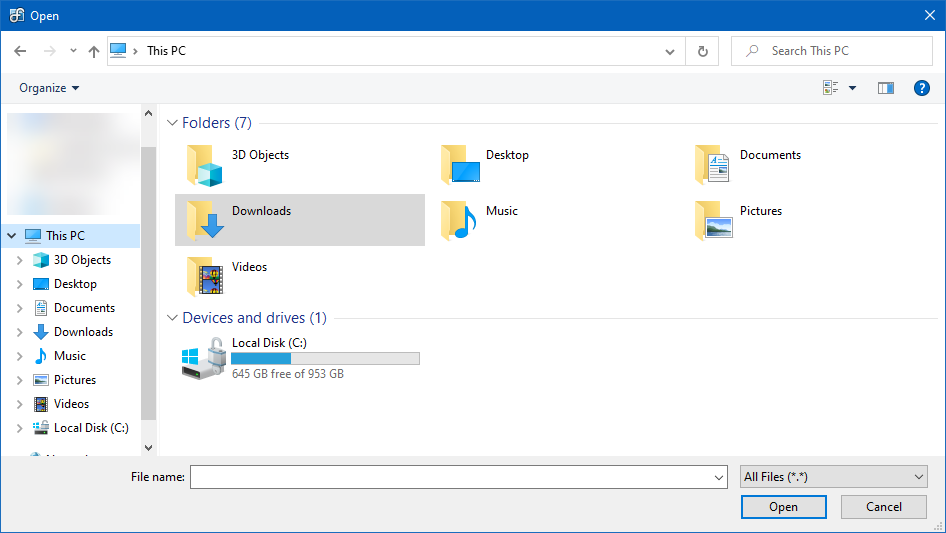Click 3D Objects sidebar icon
946x533 pixels.
41,260
